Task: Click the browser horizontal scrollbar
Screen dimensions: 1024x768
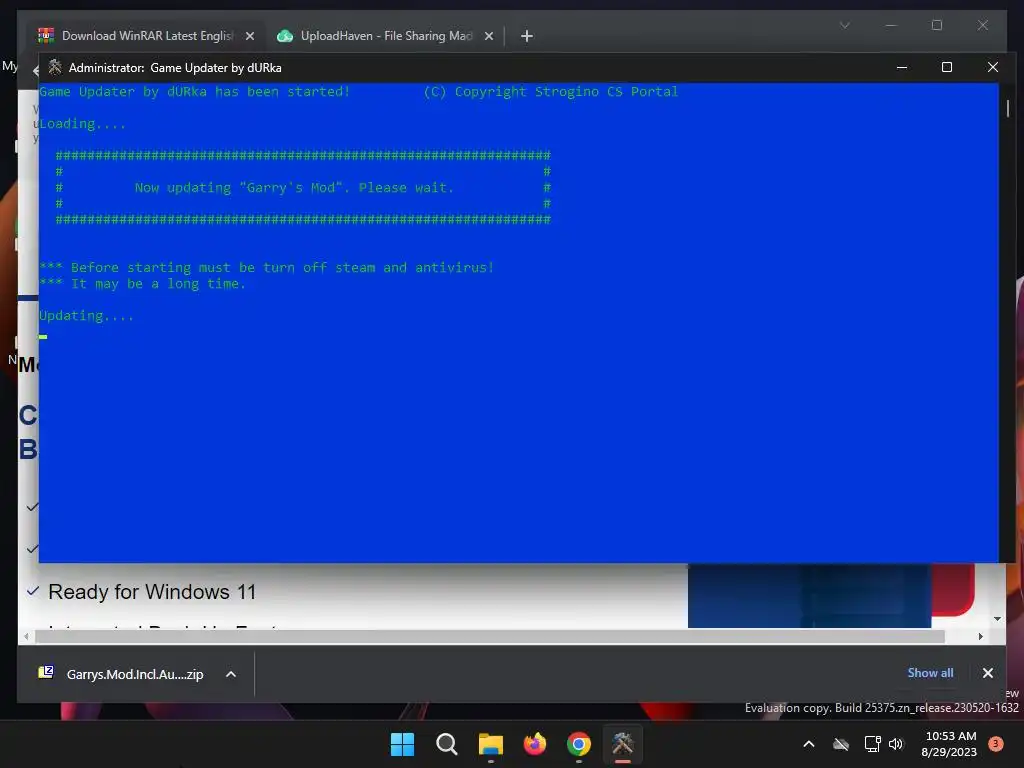Action: coord(490,636)
